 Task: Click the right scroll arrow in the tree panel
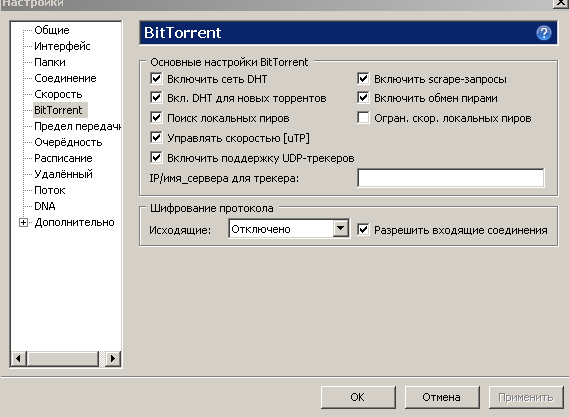point(113,359)
